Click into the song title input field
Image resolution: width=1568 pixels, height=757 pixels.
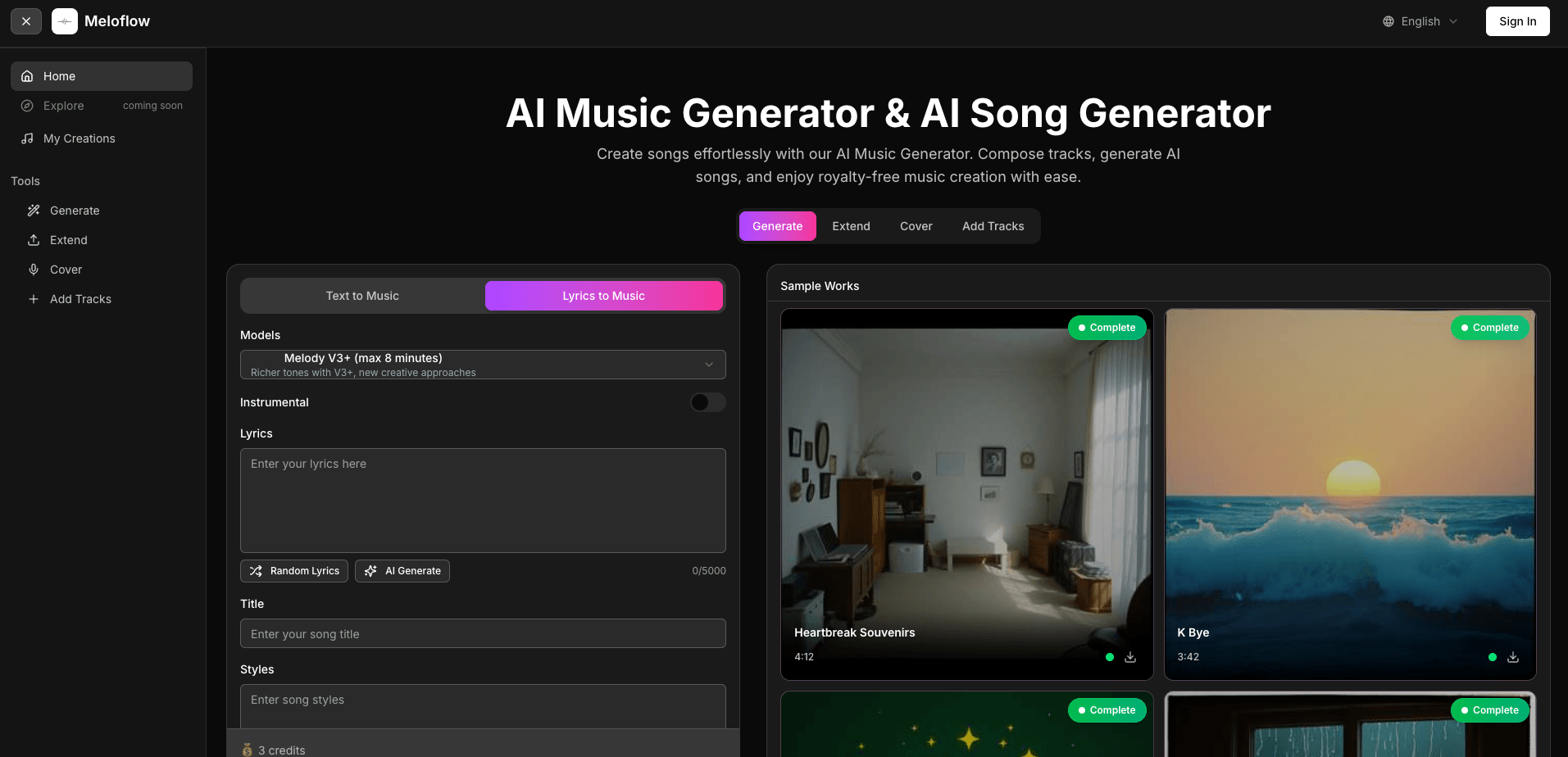(x=483, y=633)
